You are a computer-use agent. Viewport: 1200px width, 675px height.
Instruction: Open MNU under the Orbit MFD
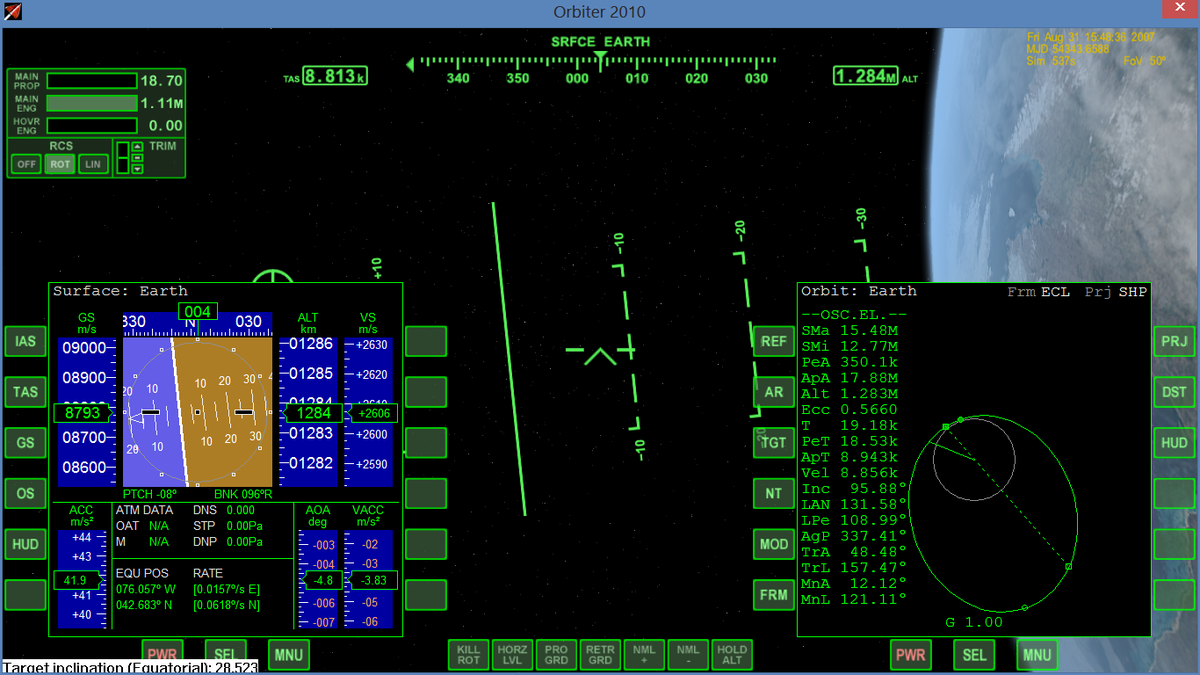coord(1037,655)
